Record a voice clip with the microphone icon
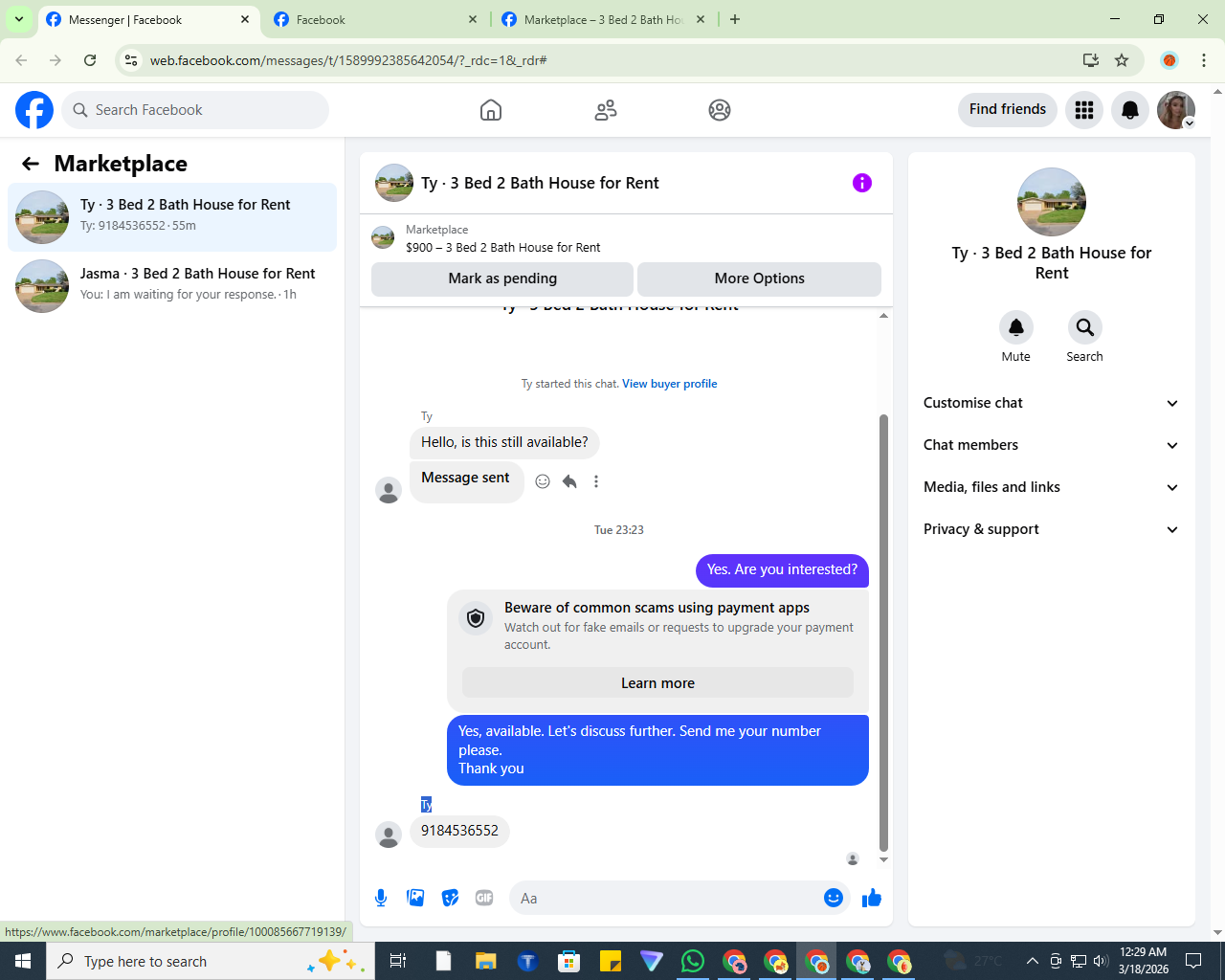This screenshot has width=1225, height=980. (x=381, y=898)
